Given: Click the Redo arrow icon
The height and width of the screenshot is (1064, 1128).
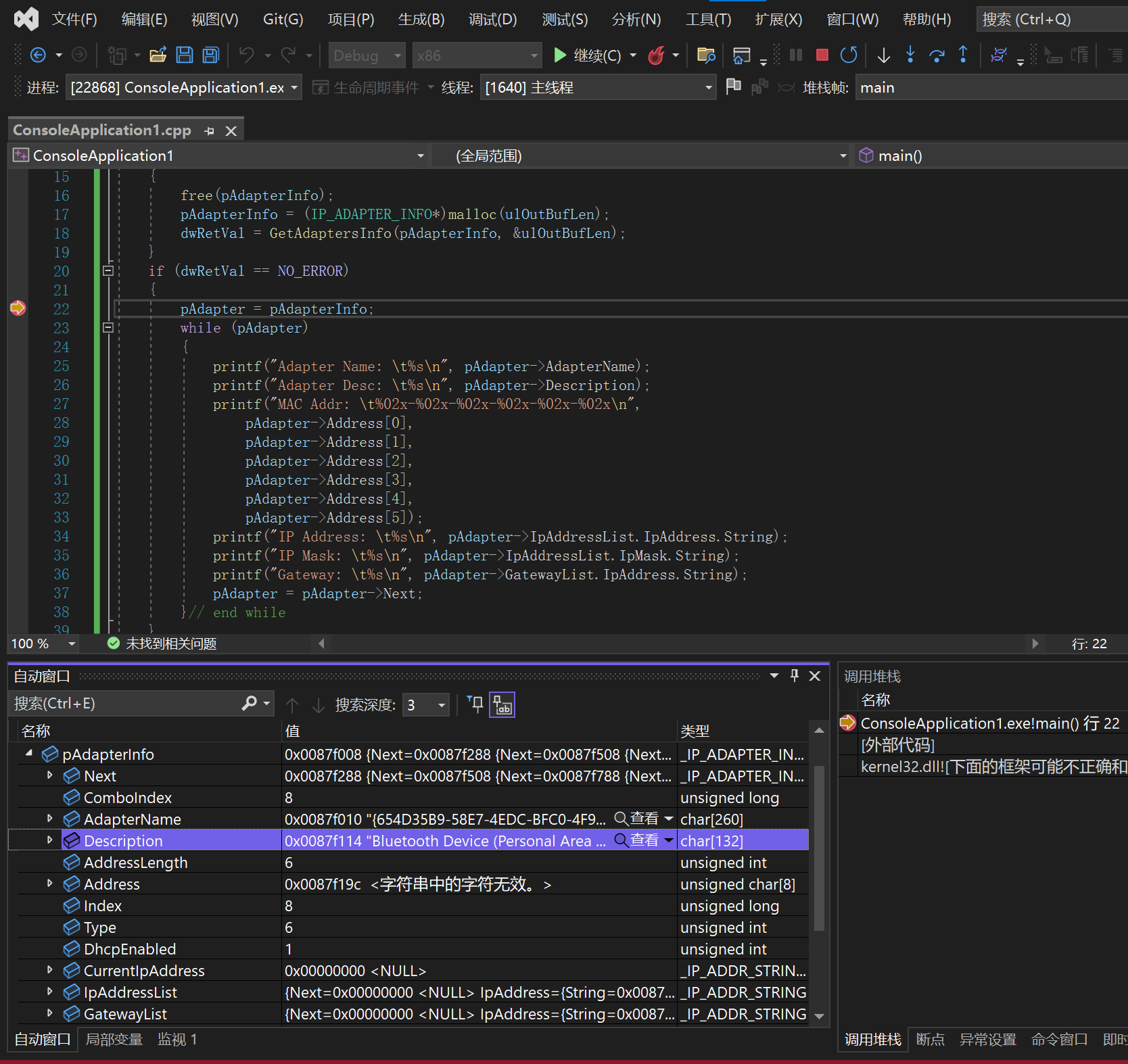Looking at the screenshot, I should [289, 55].
